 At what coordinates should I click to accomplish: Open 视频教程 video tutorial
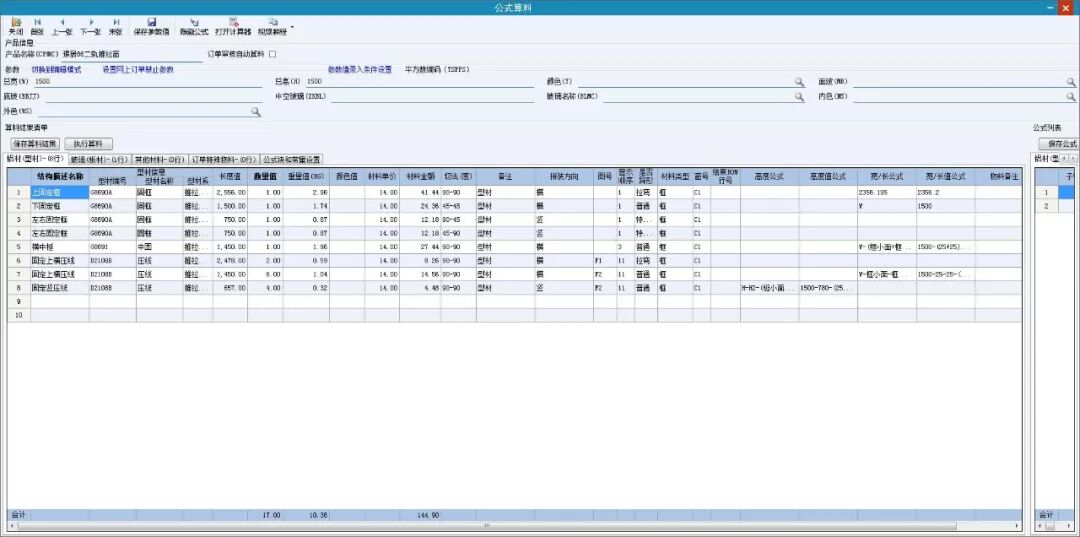pos(272,27)
